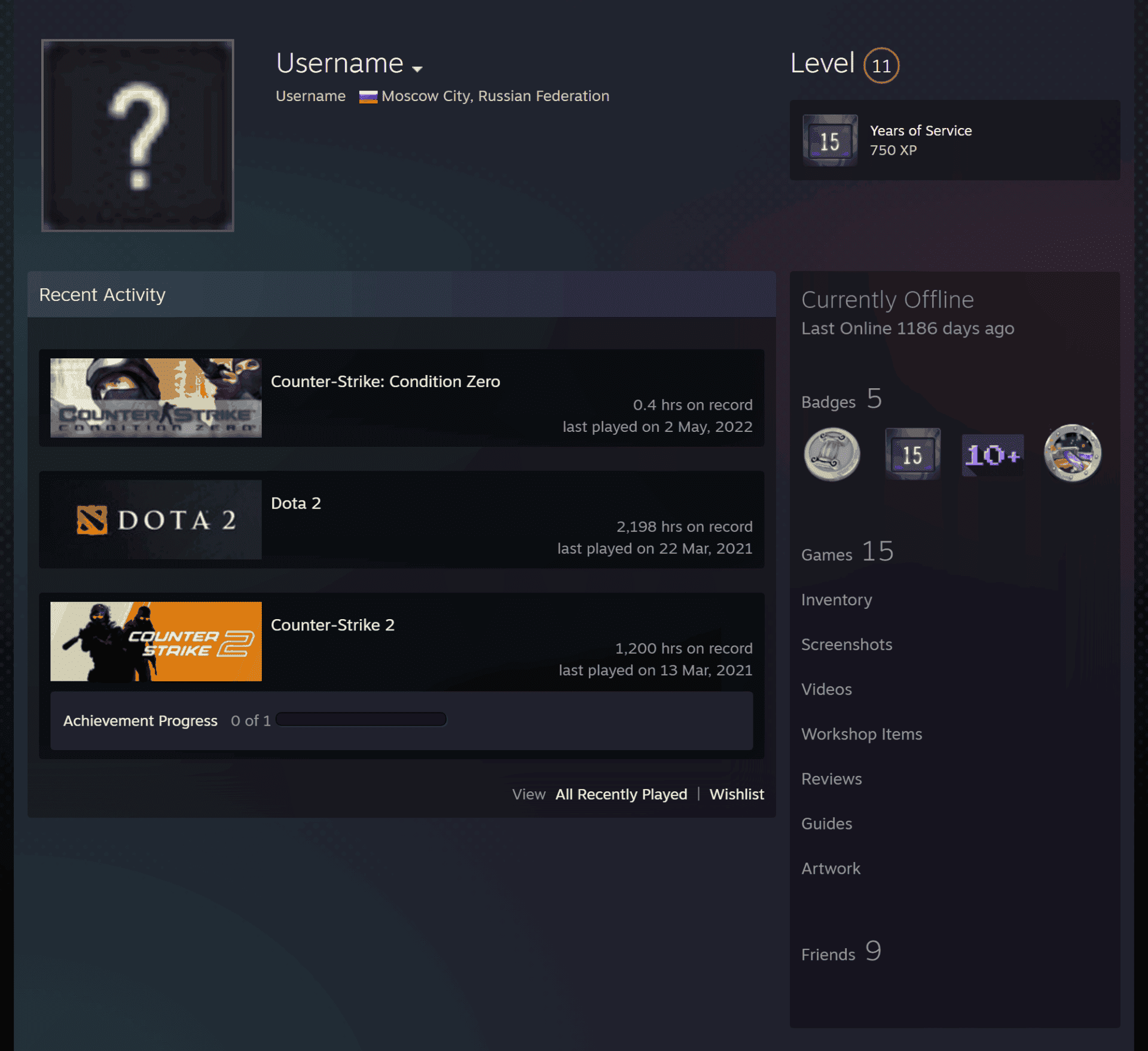
Task: Click the 'last played on 22 Mar, 2021' text
Action: coord(655,549)
